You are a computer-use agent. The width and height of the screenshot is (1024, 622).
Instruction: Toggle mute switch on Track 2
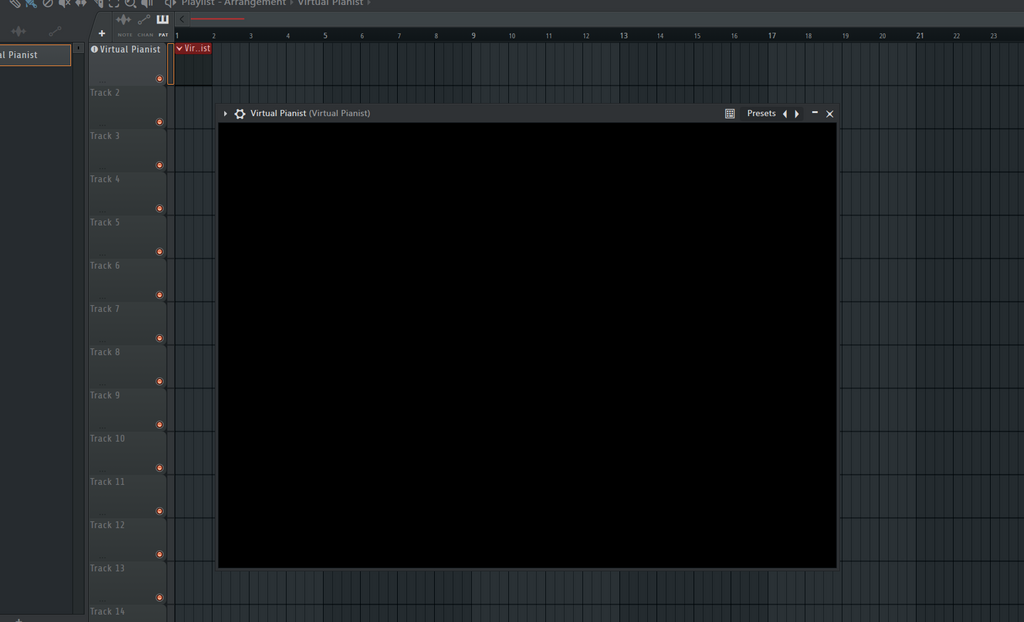pyautogui.click(x=159, y=122)
